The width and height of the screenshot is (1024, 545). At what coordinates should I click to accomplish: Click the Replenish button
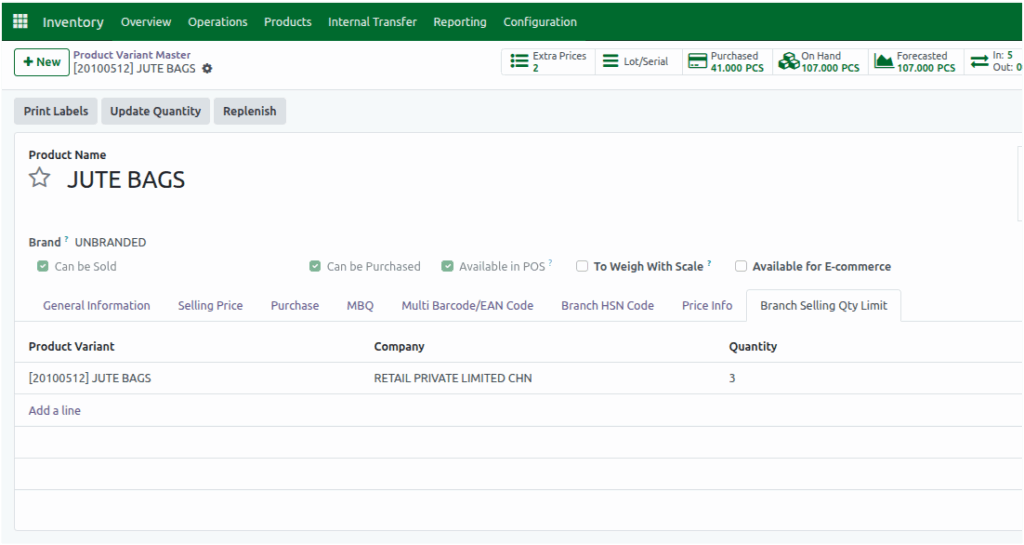pos(249,111)
